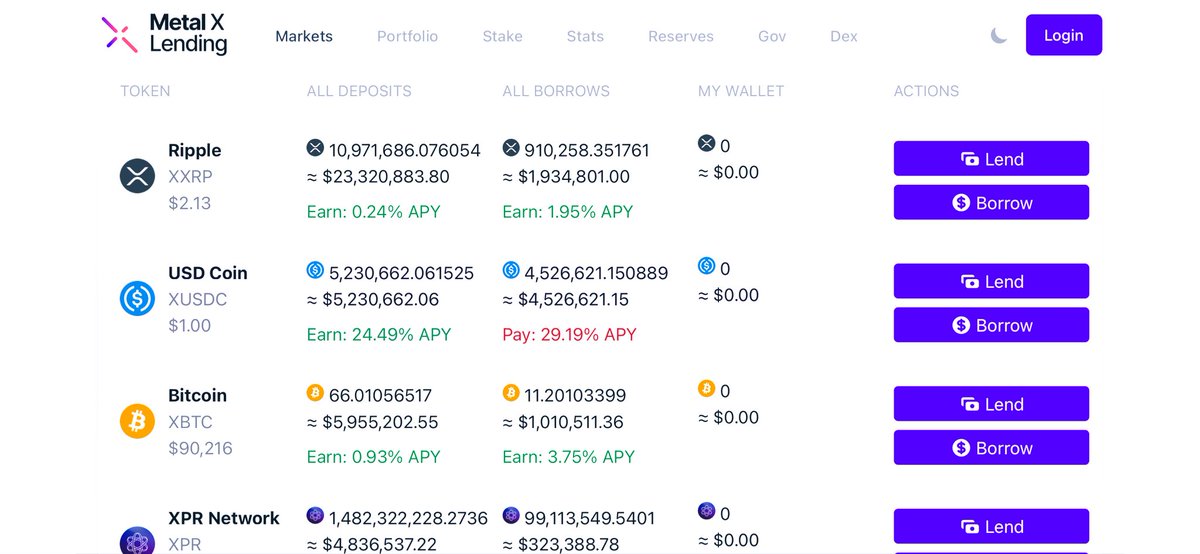This screenshot has height=554, width=1200.
Task: Select the USD Coin token name
Action: (x=208, y=273)
